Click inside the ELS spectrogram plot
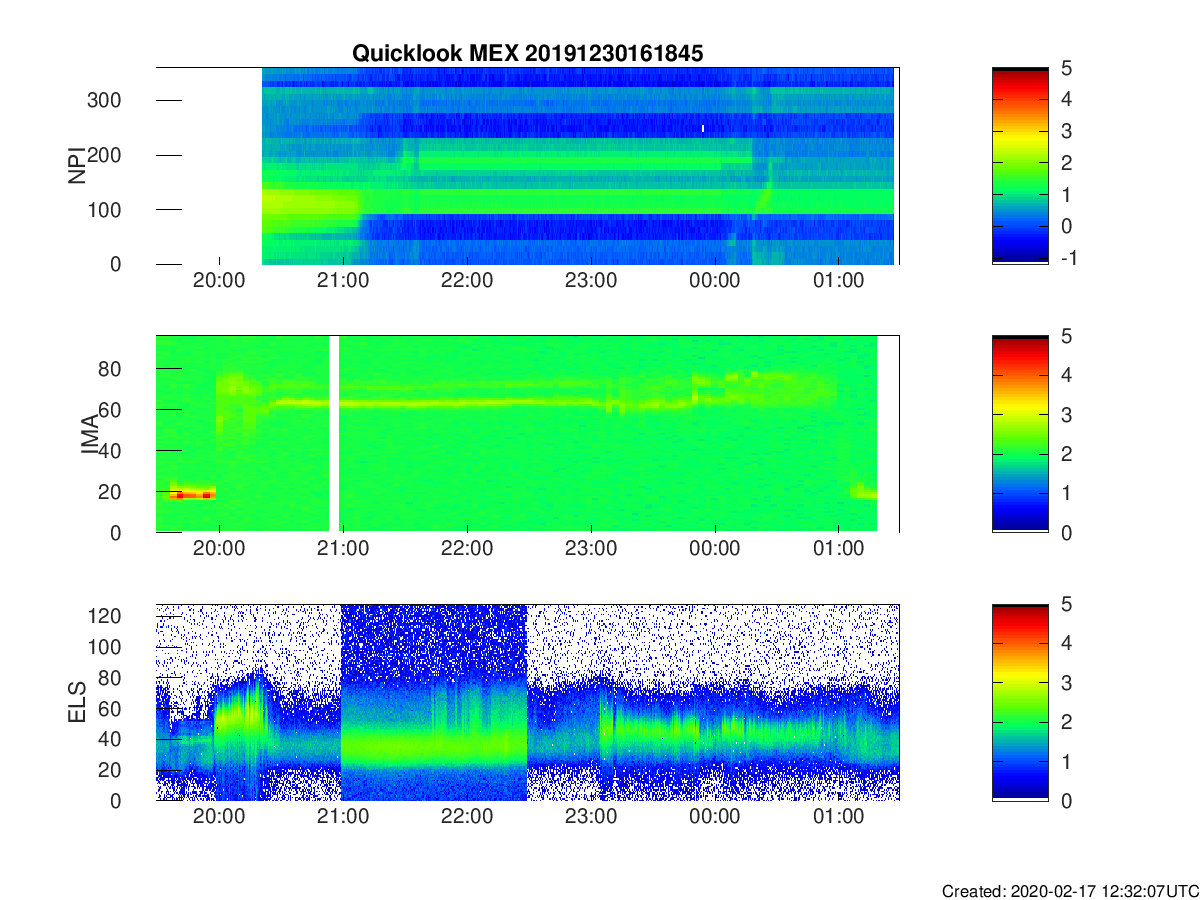The height and width of the screenshot is (900, 1200). (x=527, y=702)
